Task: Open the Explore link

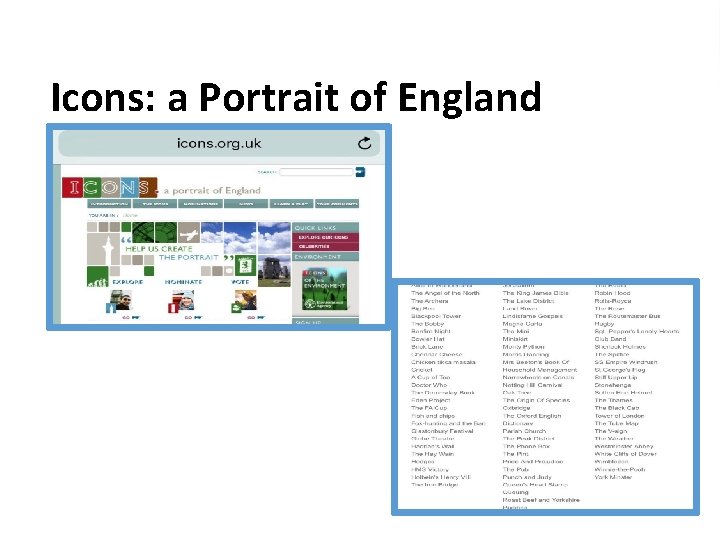Action: coord(128,282)
